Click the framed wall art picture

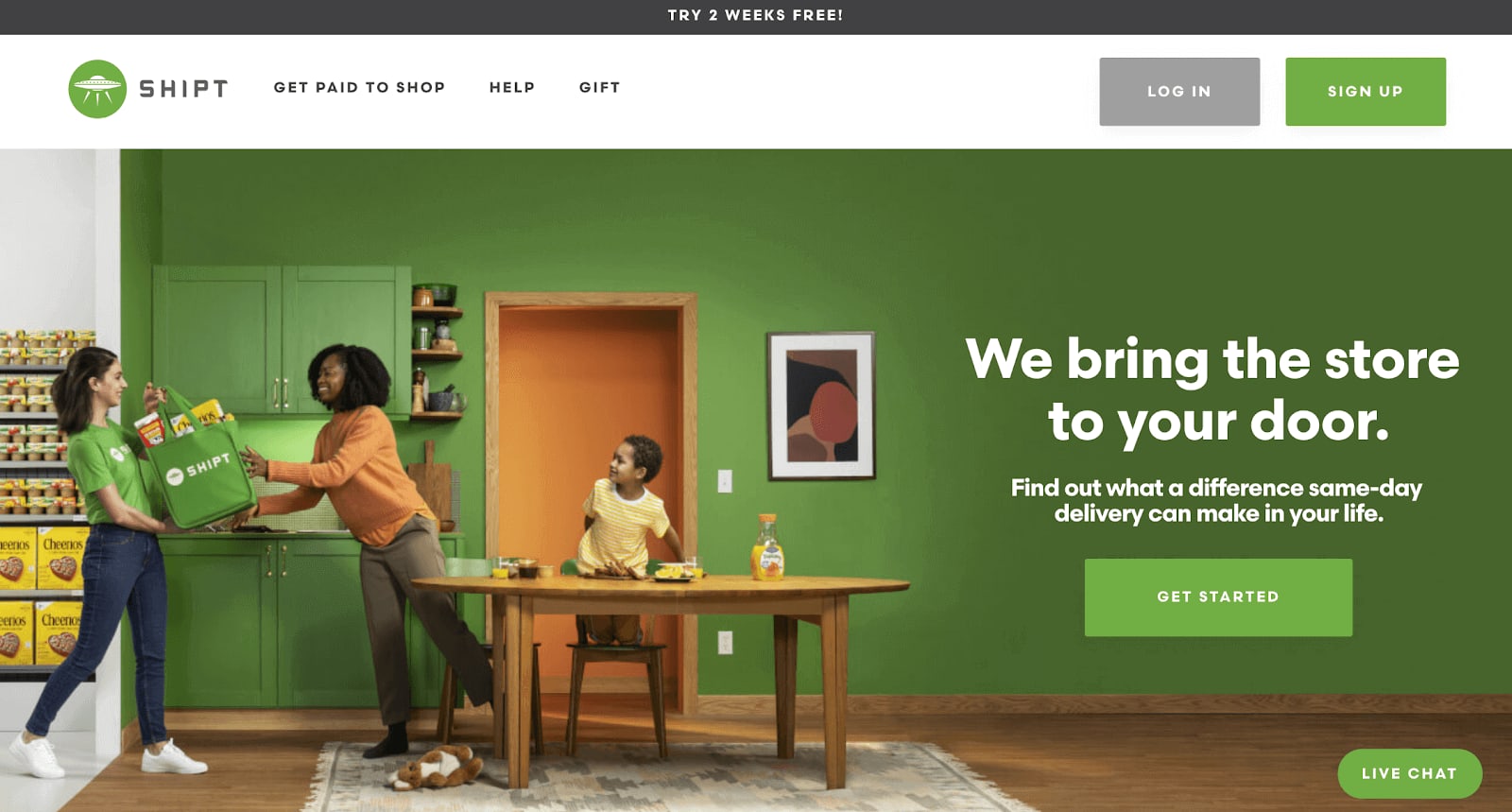821,406
